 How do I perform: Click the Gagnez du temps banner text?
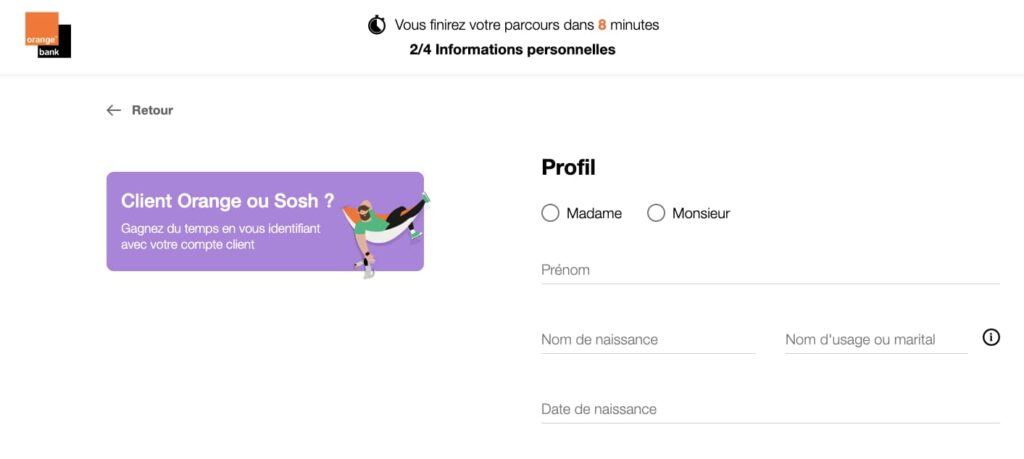(x=221, y=237)
